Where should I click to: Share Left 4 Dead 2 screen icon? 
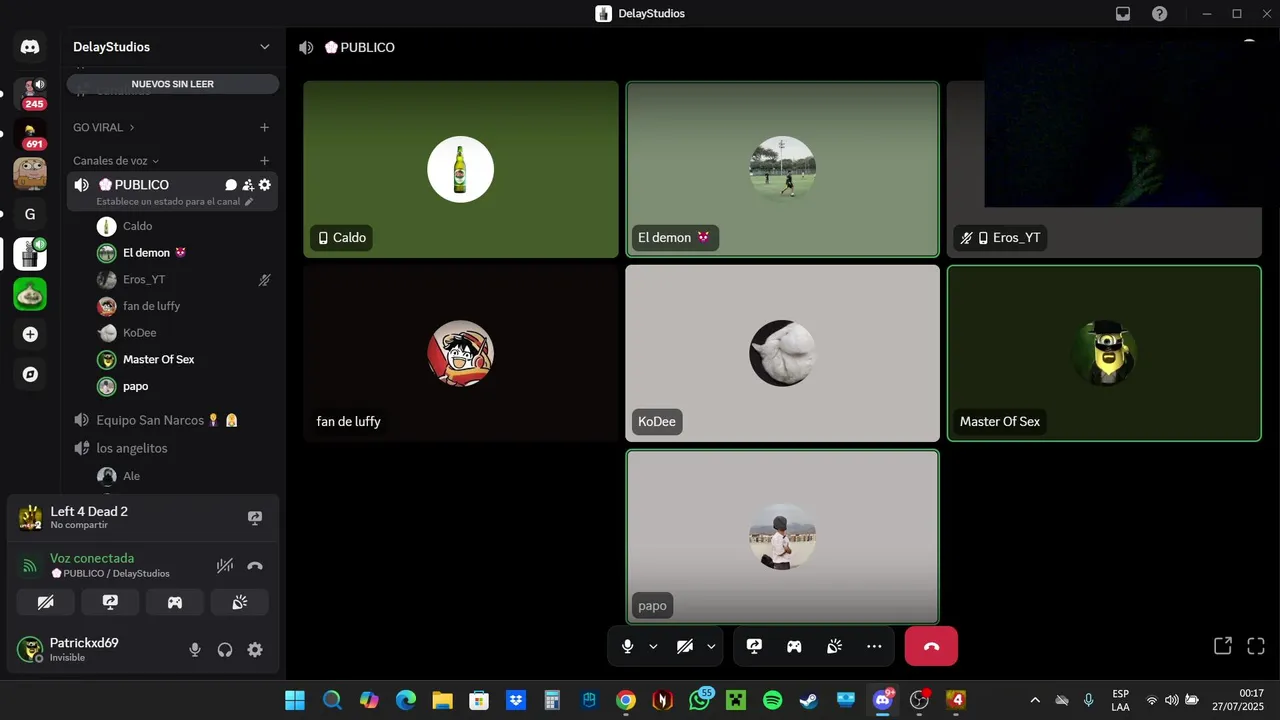click(x=255, y=518)
